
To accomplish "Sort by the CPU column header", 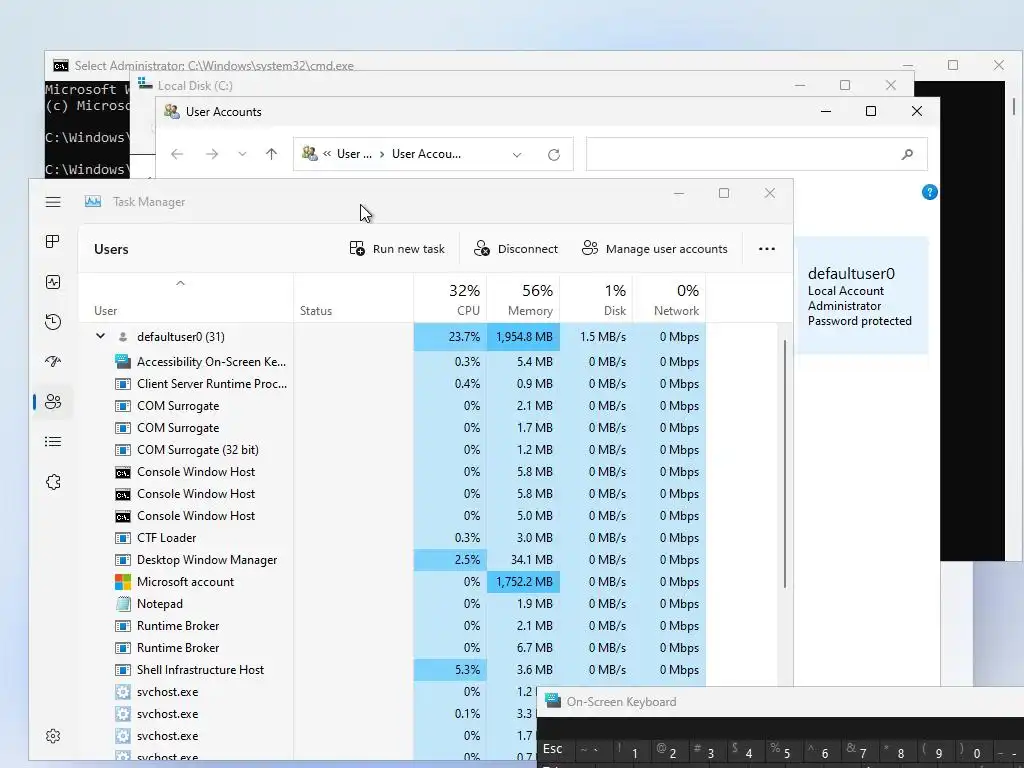I will (450, 298).
